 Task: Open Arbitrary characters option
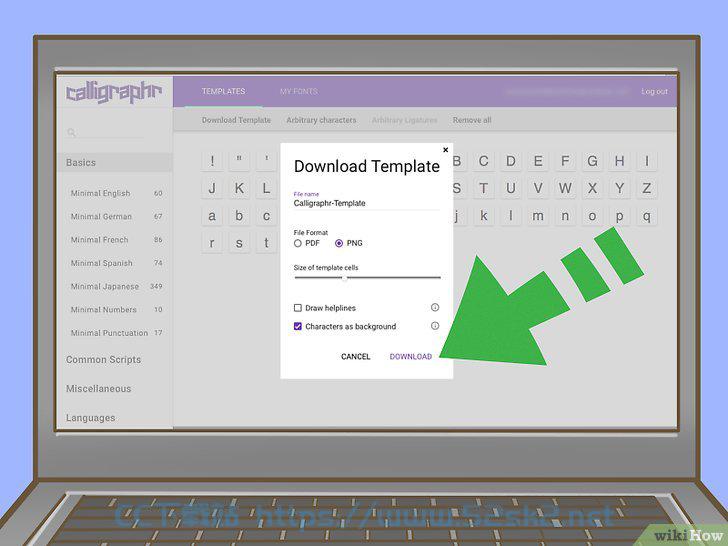tap(321, 120)
